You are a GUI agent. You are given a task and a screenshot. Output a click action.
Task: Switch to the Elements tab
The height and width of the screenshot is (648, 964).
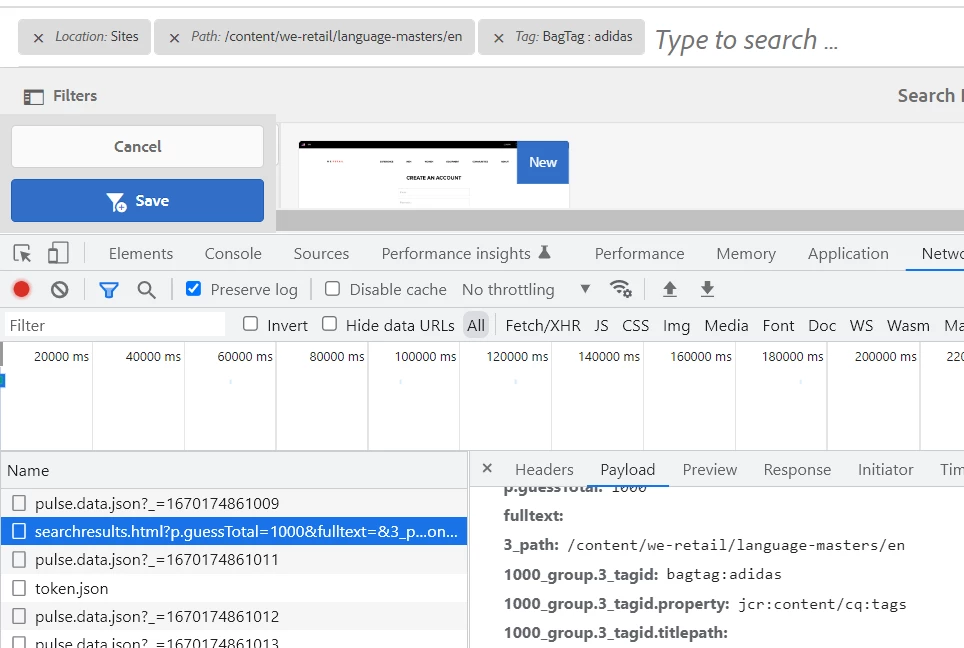pyautogui.click(x=141, y=253)
